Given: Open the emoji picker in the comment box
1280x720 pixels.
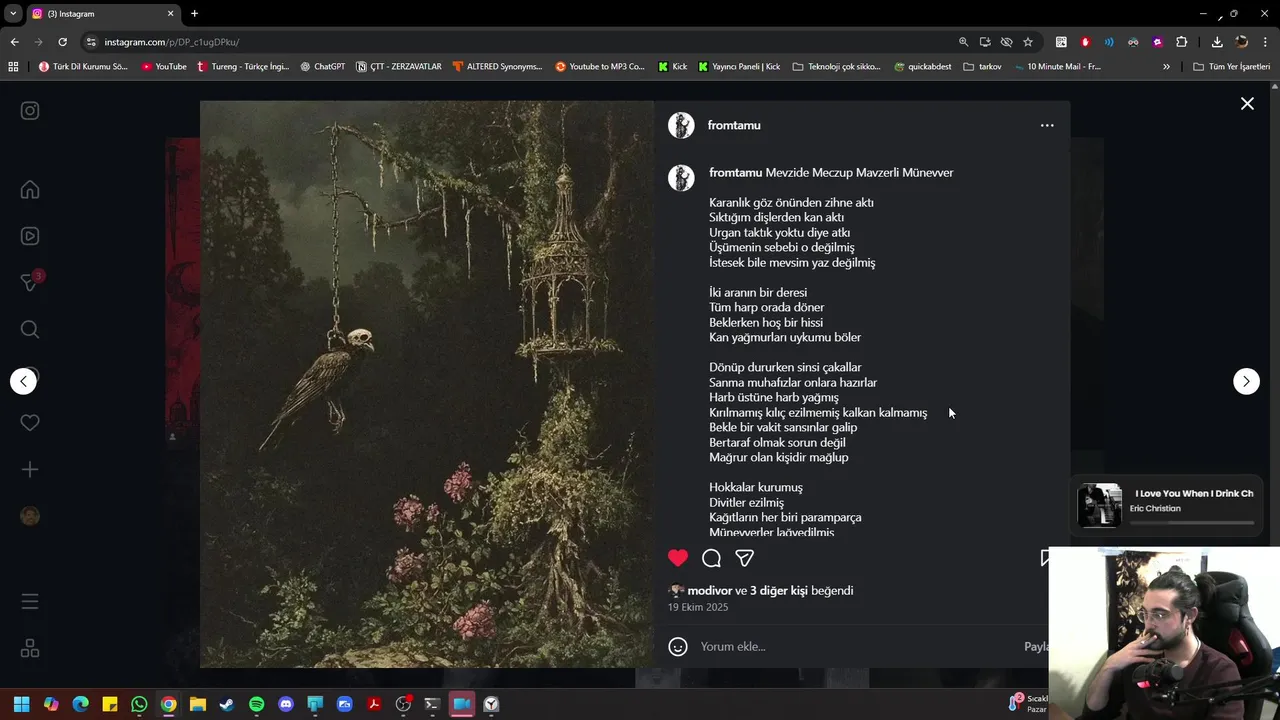Looking at the screenshot, I should click(678, 646).
